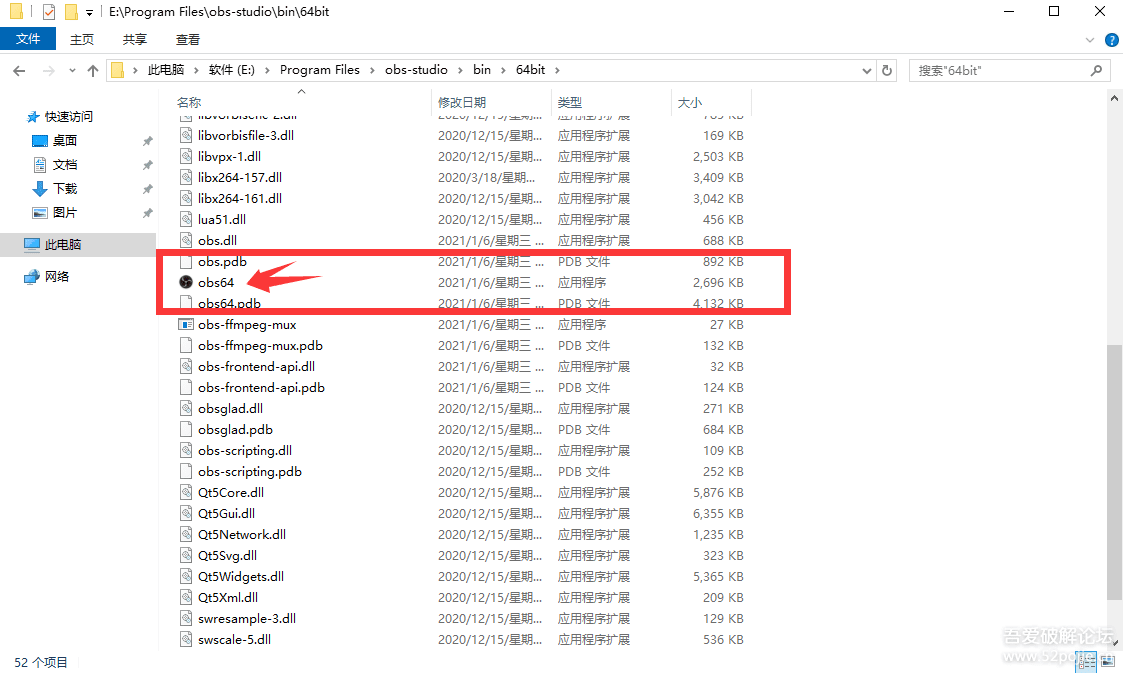Open the View (查看) ribbon tab
1123x673 pixels.
(x=188, y=39)
